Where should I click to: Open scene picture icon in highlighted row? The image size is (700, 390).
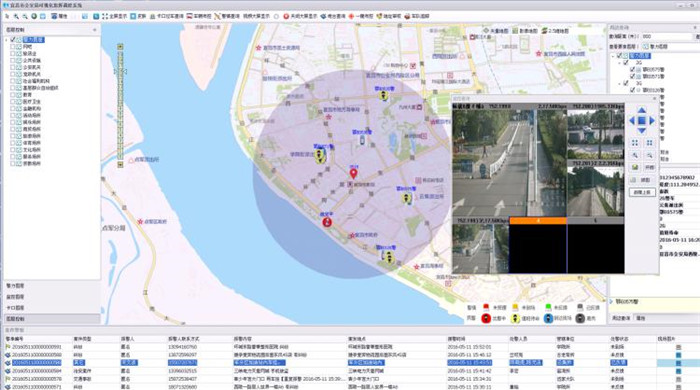[x=678, y=363]
